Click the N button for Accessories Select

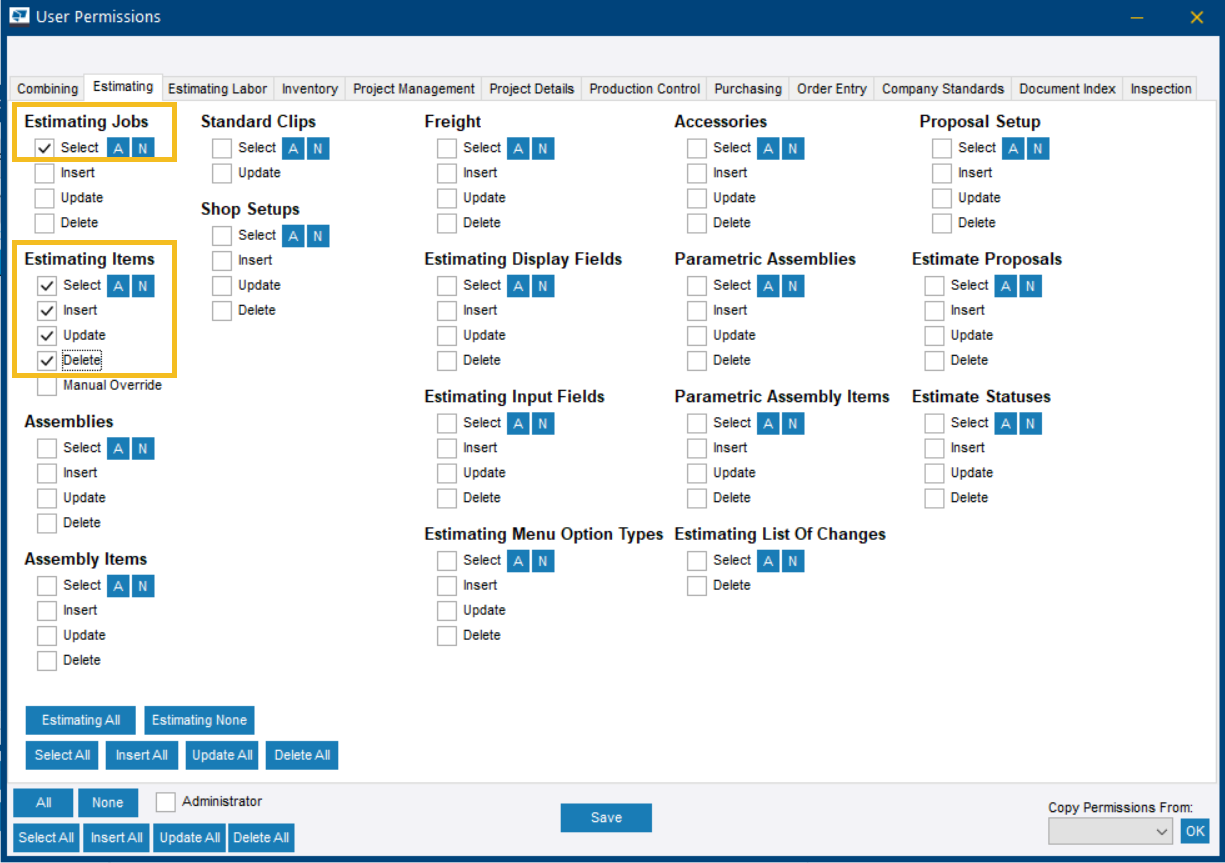(793, 148)
